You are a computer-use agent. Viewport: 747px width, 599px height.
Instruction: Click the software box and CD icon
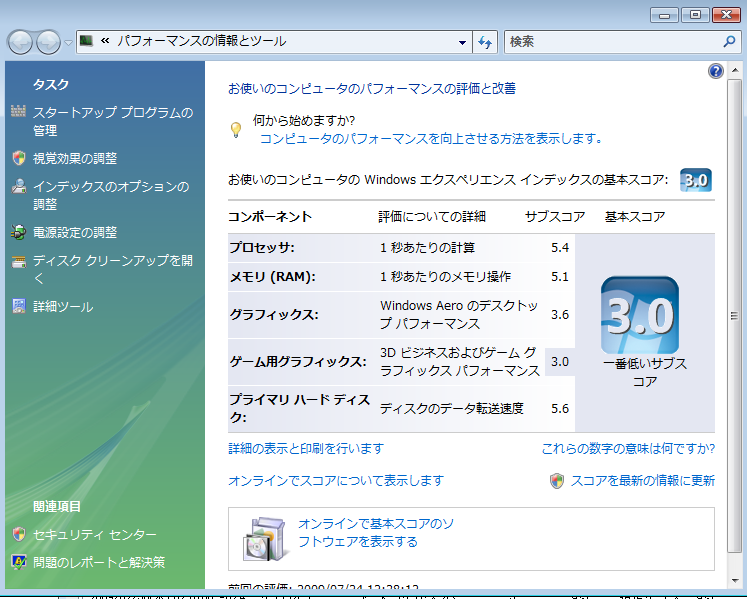click(x=264, y=538)
